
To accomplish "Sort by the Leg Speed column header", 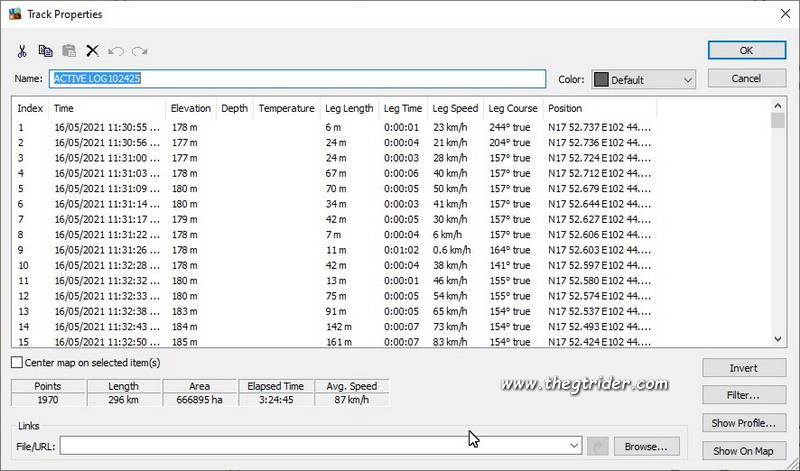I will pyautogui.click(x=455, y=108).
